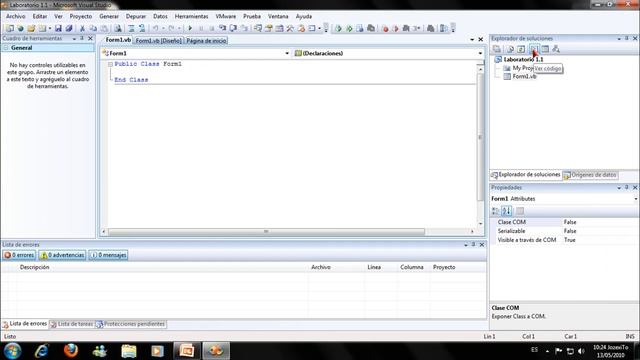Click the Paste toolbar icon
This screenshot has height=360, width=640.
point(104,28)
